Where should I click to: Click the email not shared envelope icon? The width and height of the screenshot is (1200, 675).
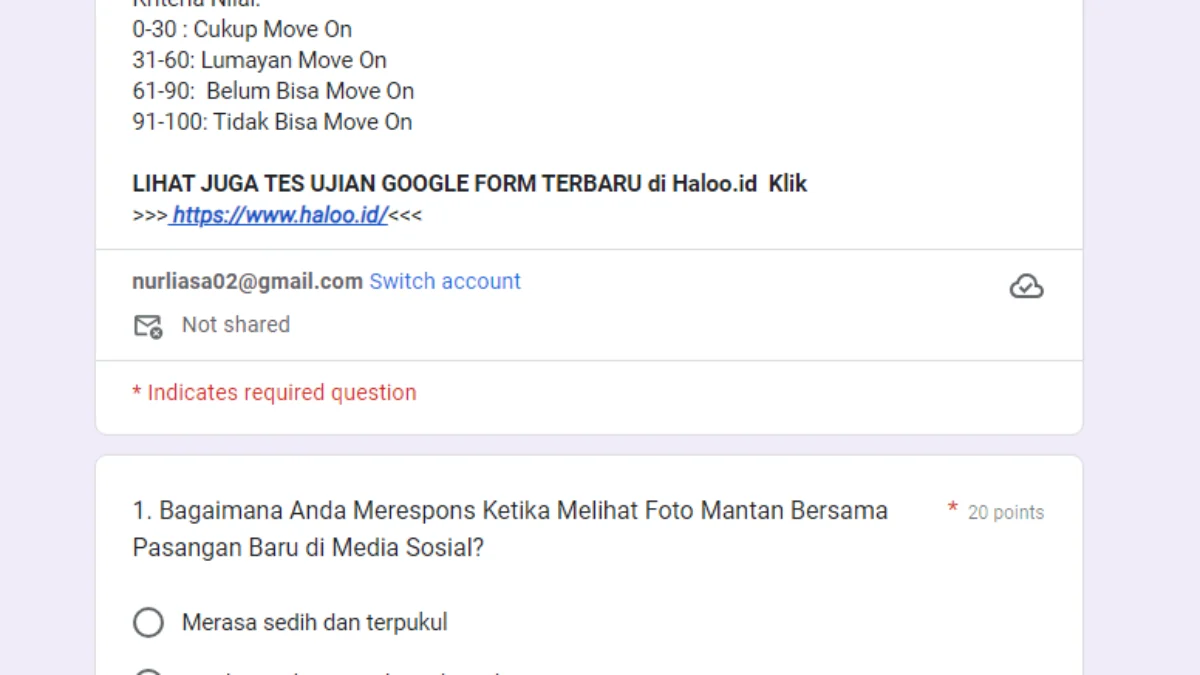coord(148,326)
